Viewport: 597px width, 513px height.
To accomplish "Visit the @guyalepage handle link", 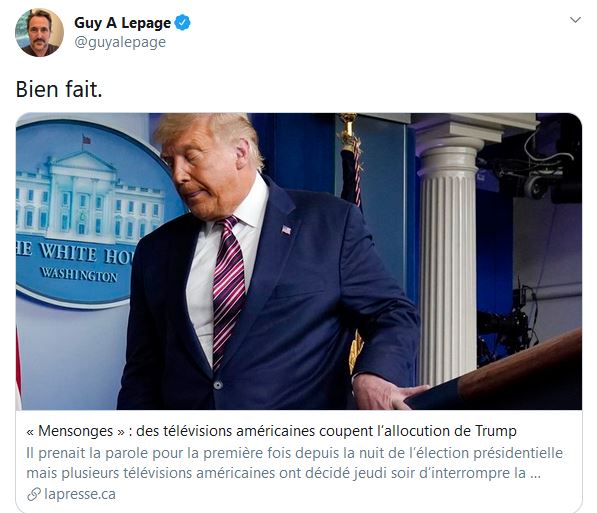I will (x=120, y=42).
